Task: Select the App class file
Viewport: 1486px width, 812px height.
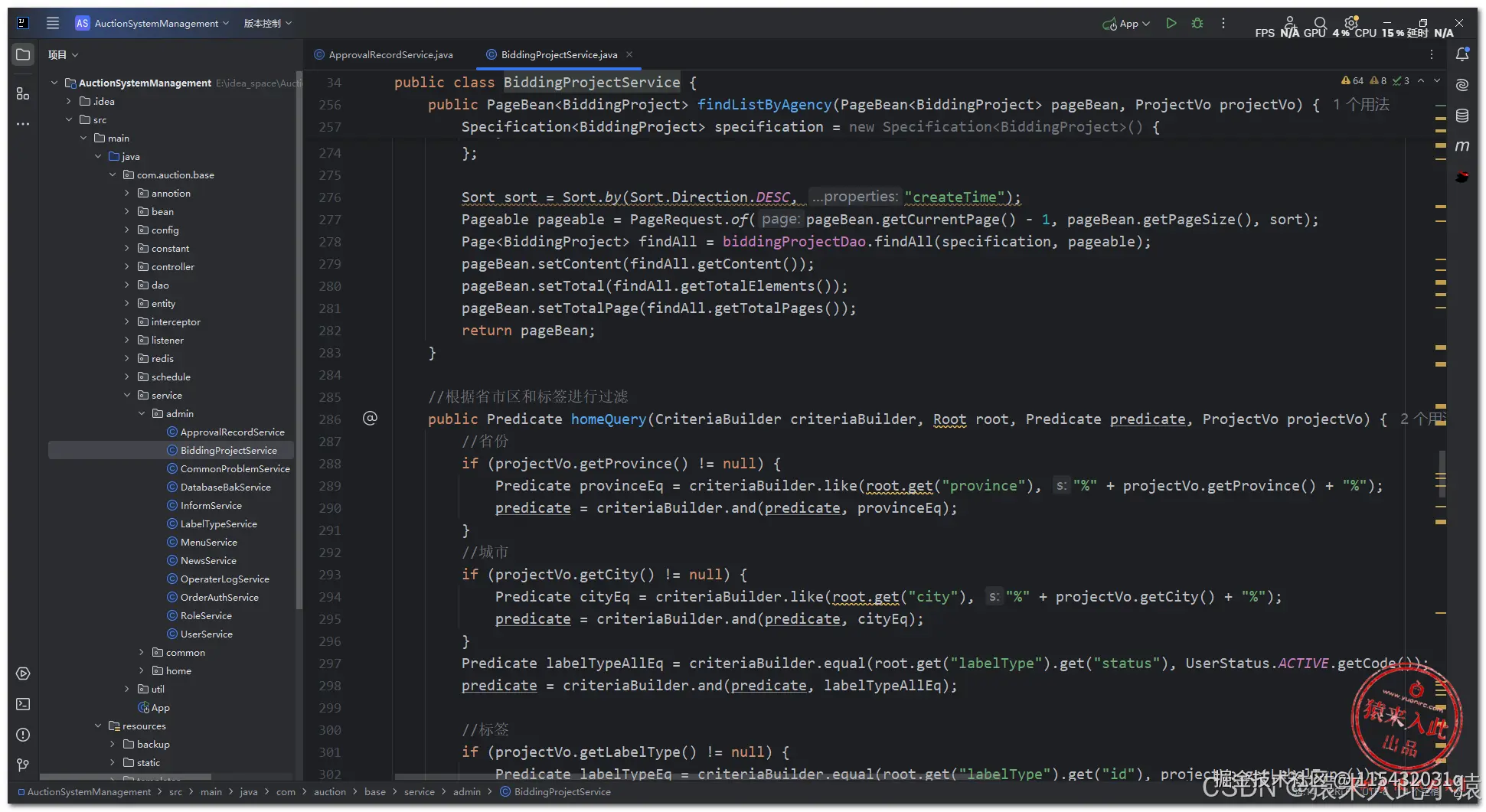Action: pos(160,707)
